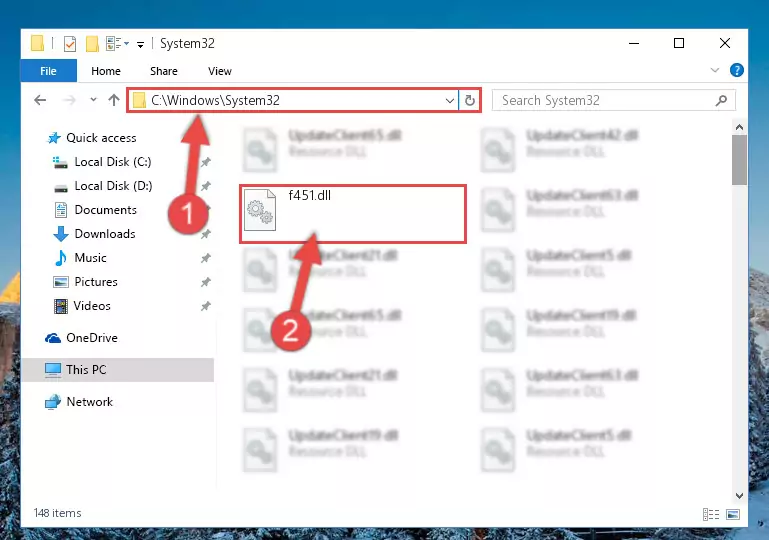Click the search magnifier icon
Image resolution: width=769 pixels, height=540 pixels.
721,101
